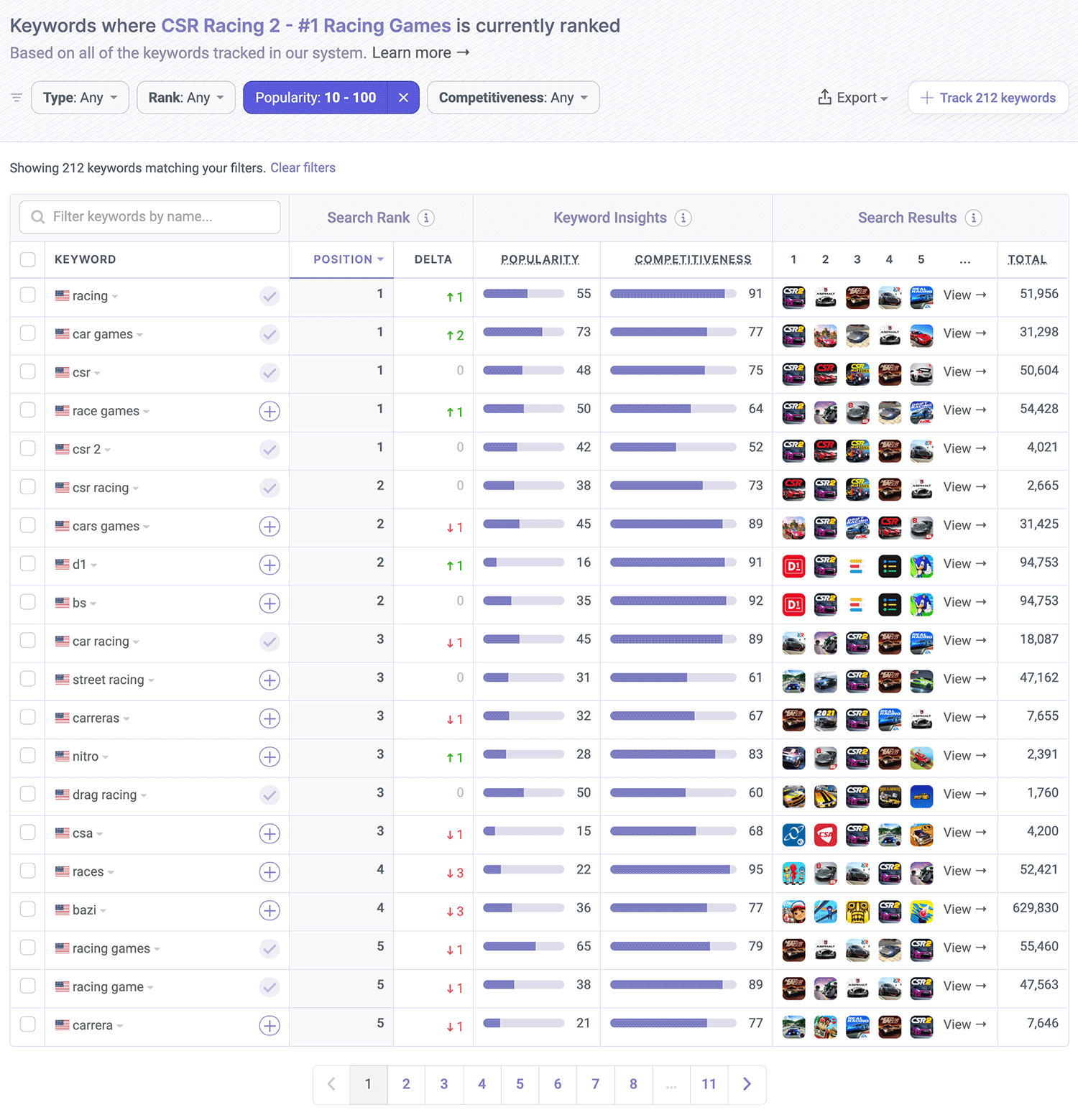The image size is (1078, 1120).
Task: Go to page 2
Action: click(x=406, y=1085)
